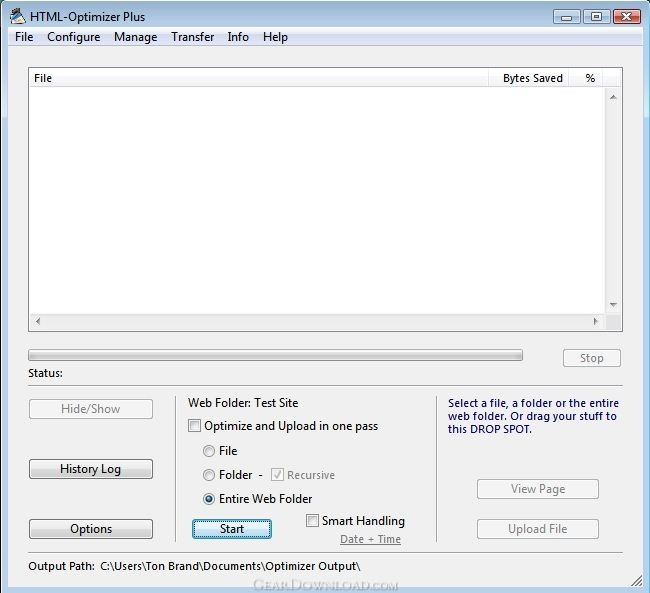This screenshot has height=593, width=650.
Task: Click the Start button
Action: (232, 529)
